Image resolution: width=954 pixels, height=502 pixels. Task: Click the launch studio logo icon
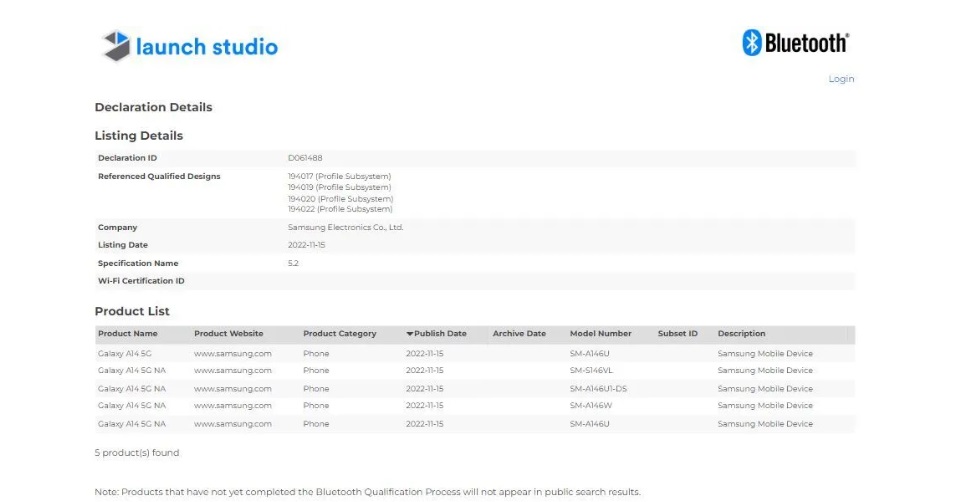pyautogui.click(x=116, y=46)
